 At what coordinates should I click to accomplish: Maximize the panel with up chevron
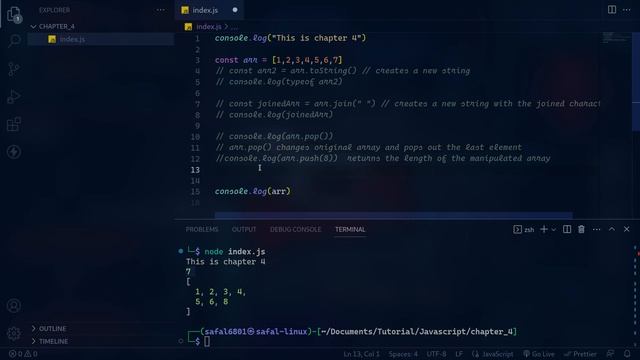pyautogui.click(x=611, y=229)
